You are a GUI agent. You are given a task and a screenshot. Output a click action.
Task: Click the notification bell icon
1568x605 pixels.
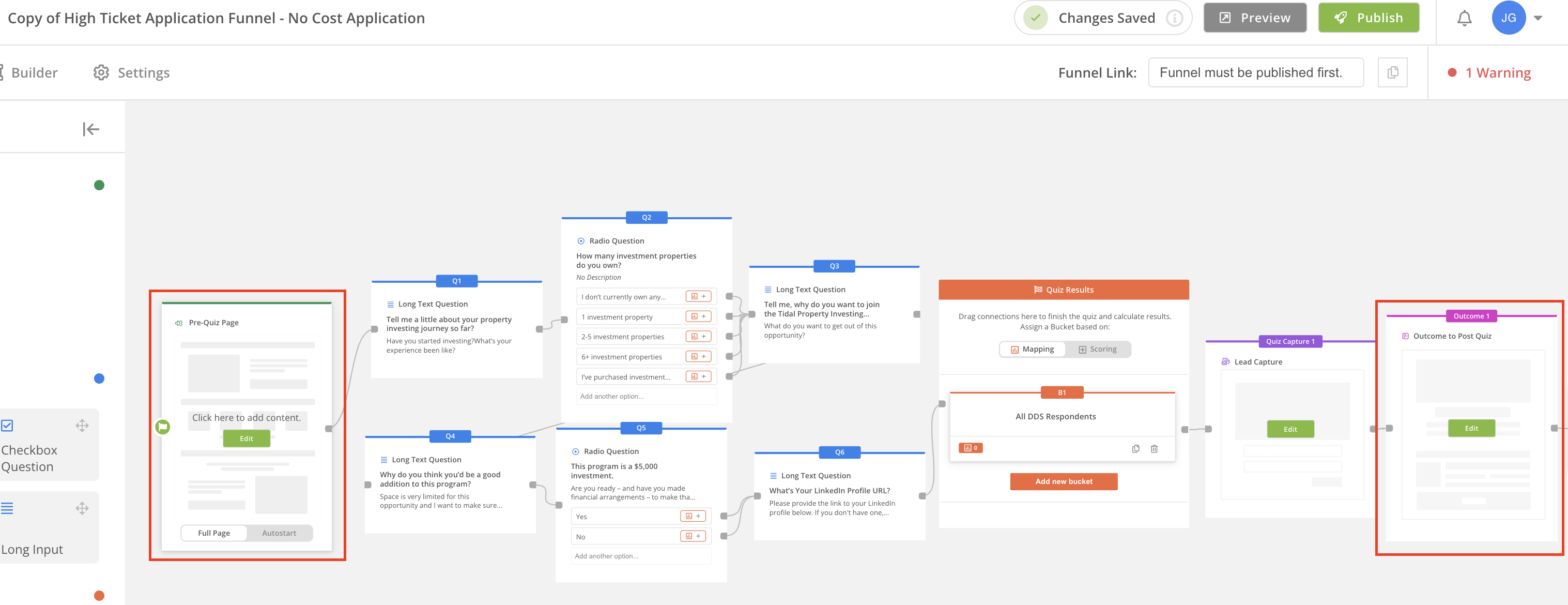(x=1464, y=18)
